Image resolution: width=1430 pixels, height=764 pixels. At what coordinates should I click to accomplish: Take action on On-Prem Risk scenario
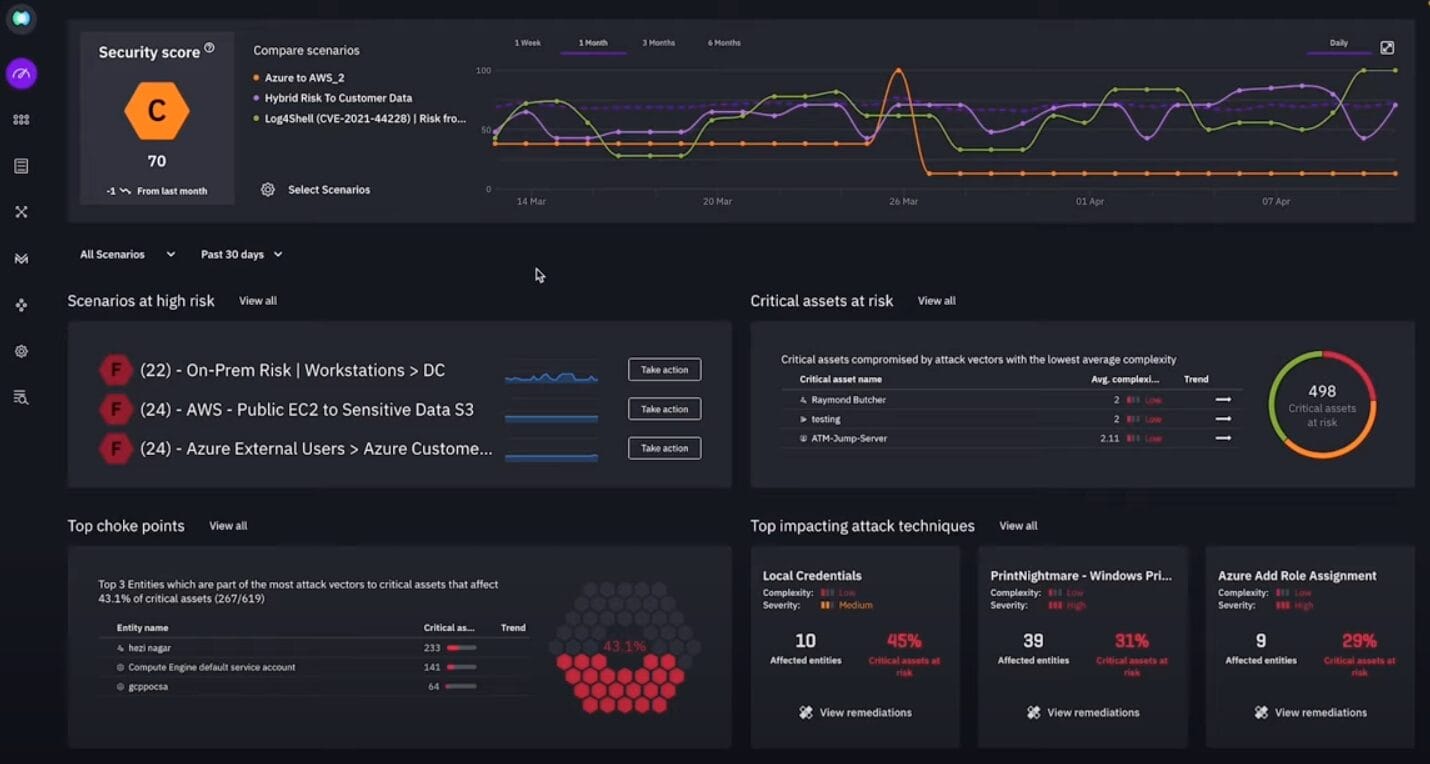[x=664, y=370]
